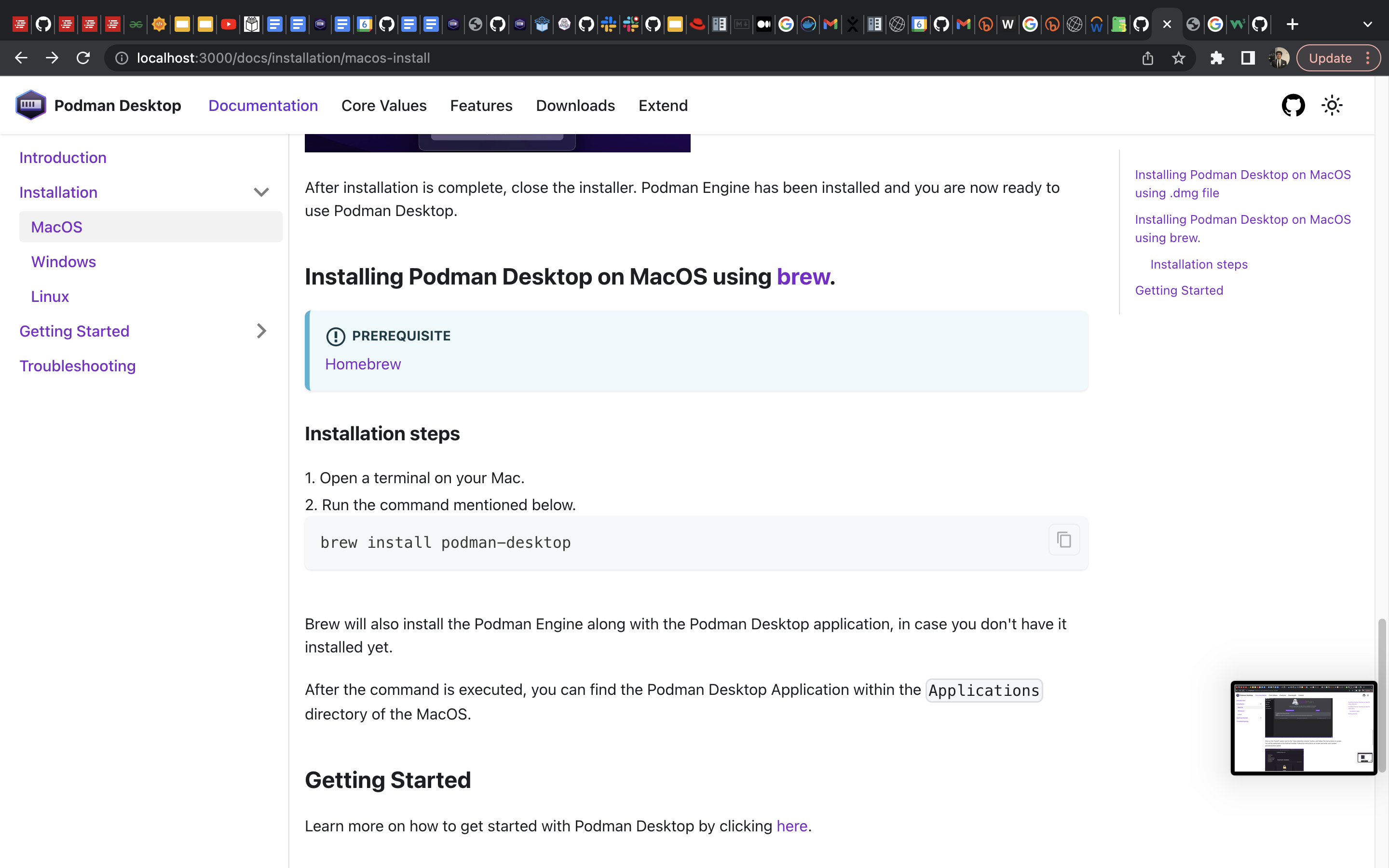Reload the page in the browser
Image resolution: width=1389 pixels, height=868 pixels.
[83, 58]
